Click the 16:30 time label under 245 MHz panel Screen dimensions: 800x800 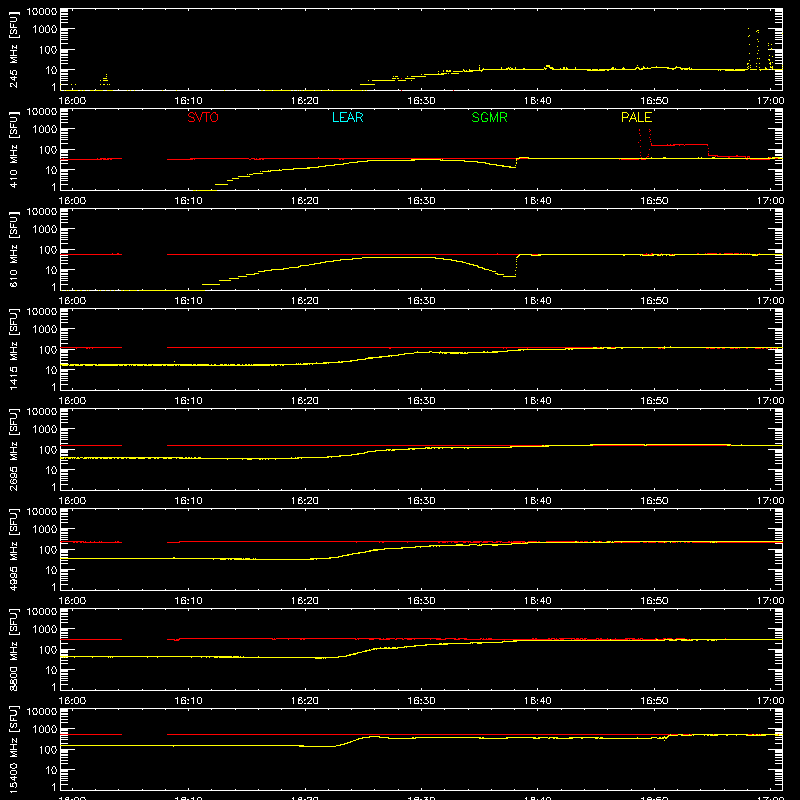coord(421,101)
